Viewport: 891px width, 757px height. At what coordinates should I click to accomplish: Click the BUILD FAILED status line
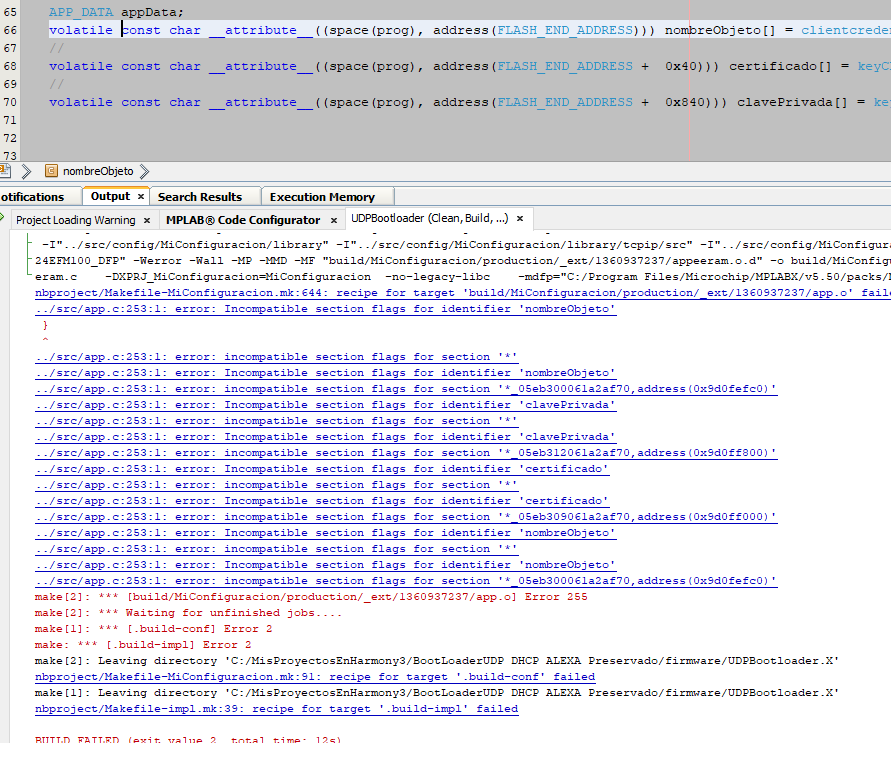coord(188,739)
